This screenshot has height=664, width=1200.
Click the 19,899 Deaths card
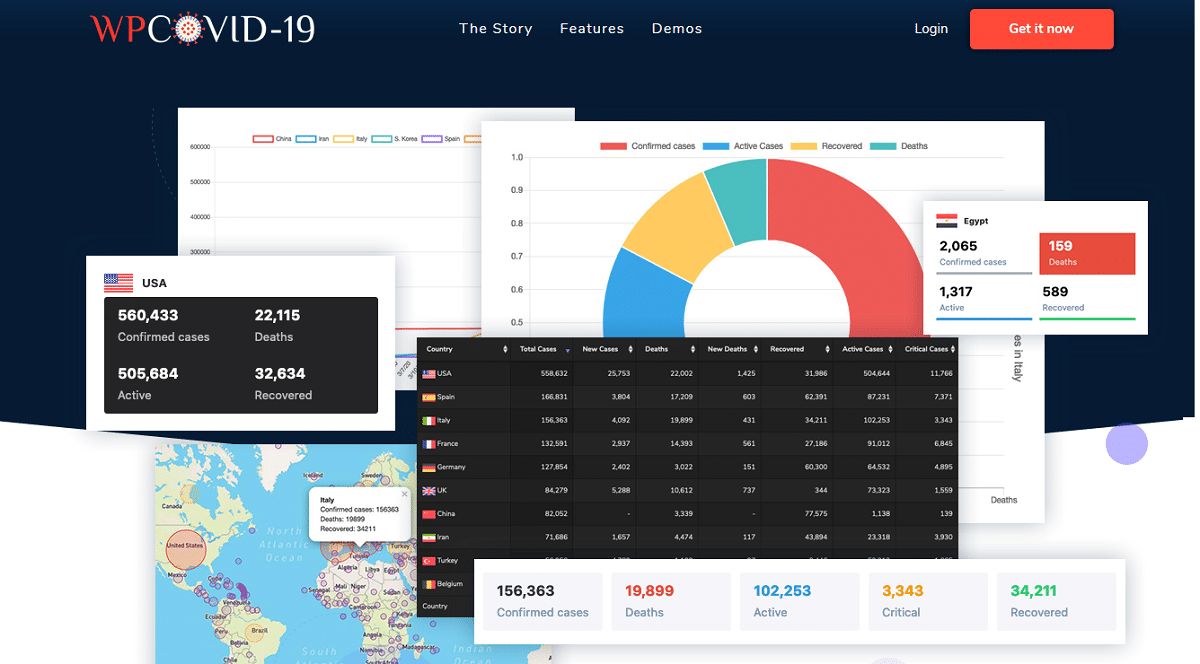(671, 601)
